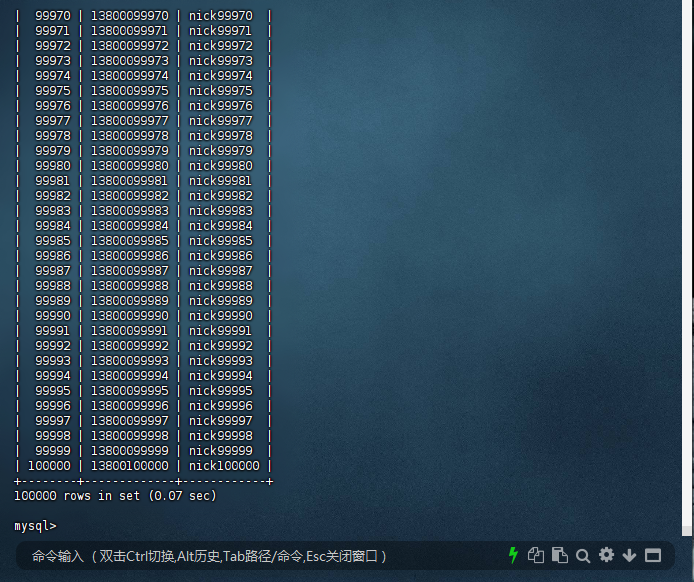Click phone value 13800099975

tap(130, 91)
